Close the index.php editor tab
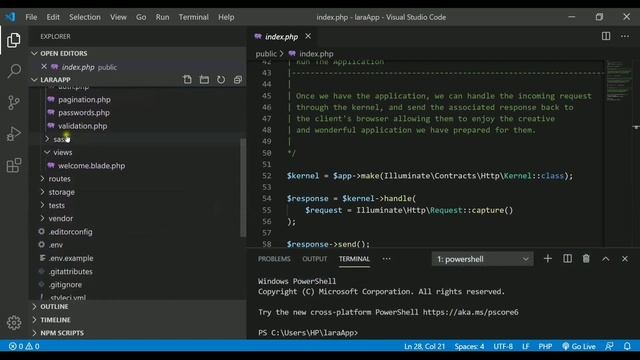The height and width of the screenshot is (360, 640). pos(308,36)
